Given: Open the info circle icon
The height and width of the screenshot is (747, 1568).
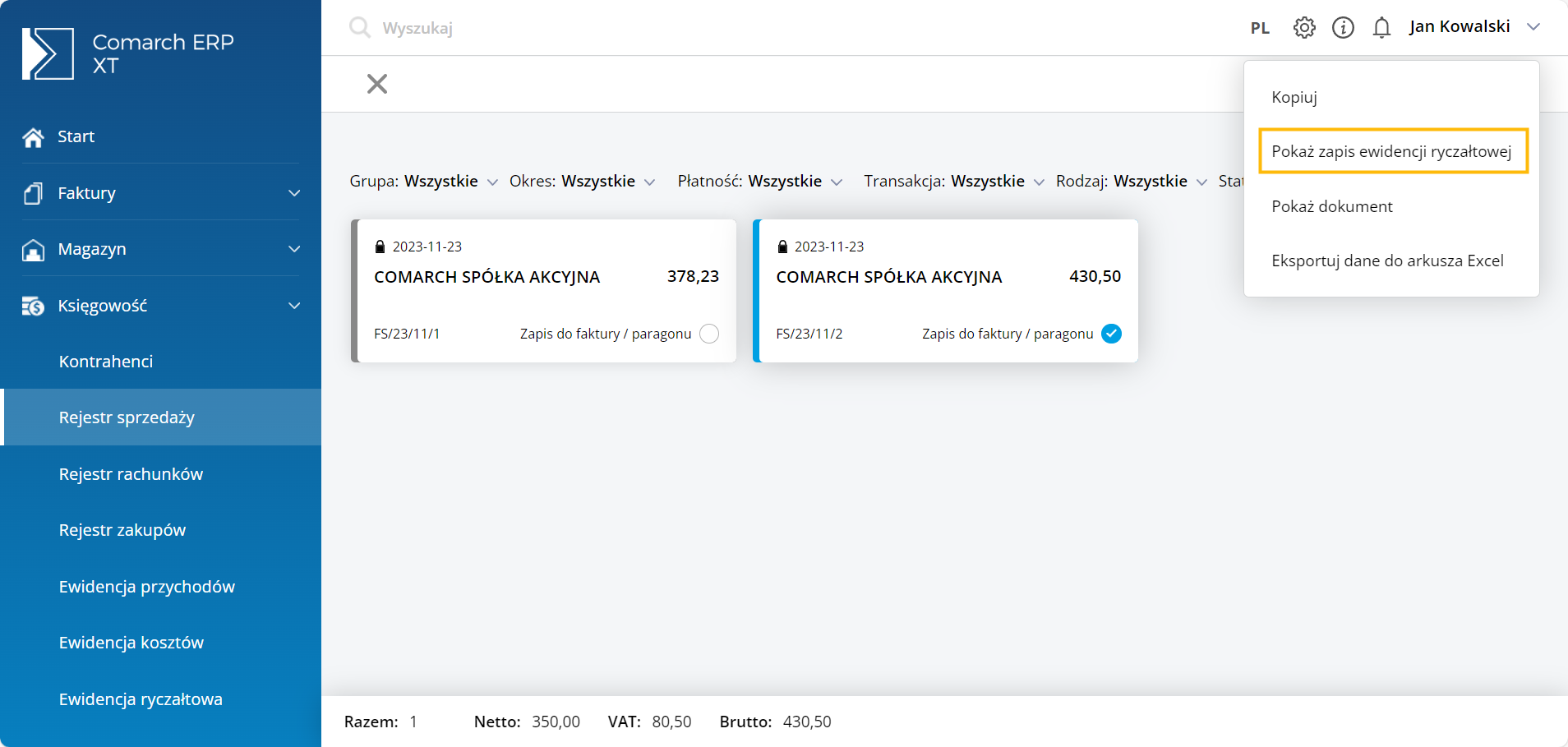Looking at the screenshot, I should click(x=1343, y=28).
